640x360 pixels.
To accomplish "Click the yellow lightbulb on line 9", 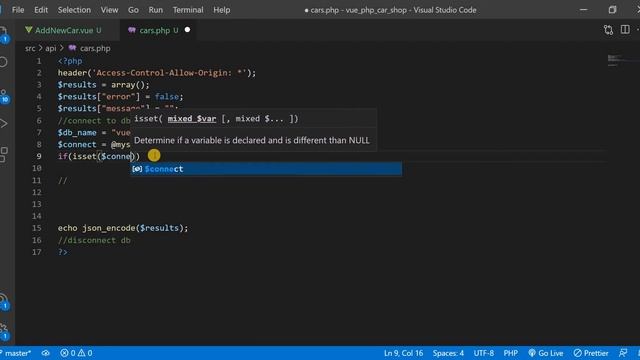I will coord(154,155).
